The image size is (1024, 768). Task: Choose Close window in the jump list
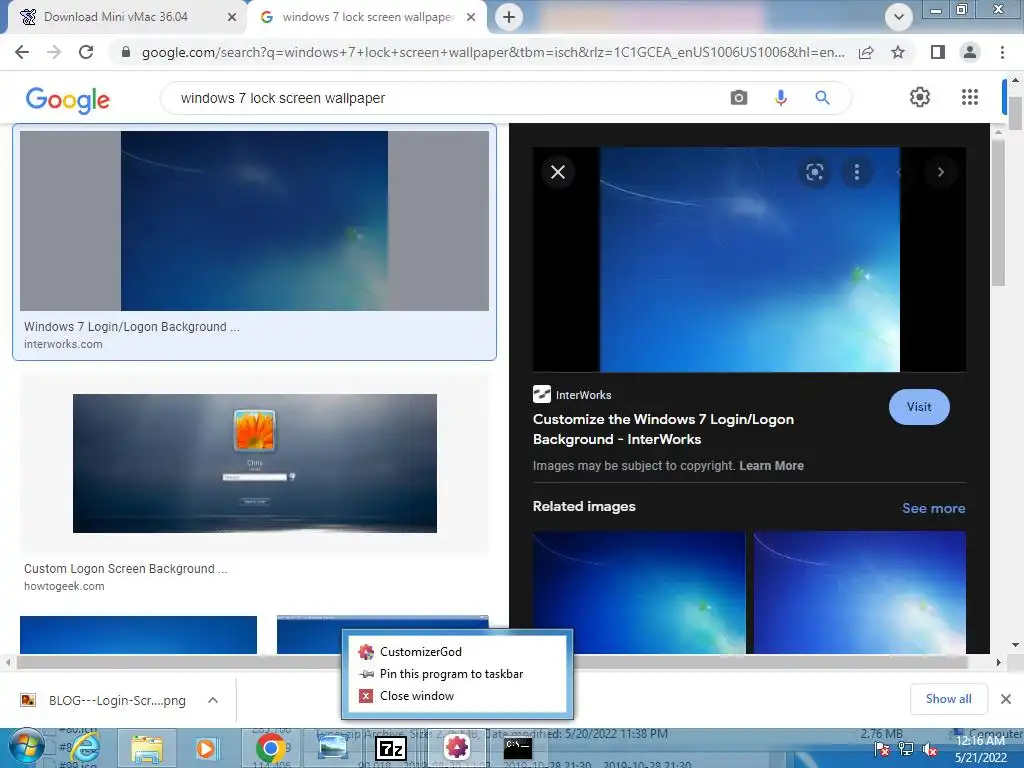point(417,696)
